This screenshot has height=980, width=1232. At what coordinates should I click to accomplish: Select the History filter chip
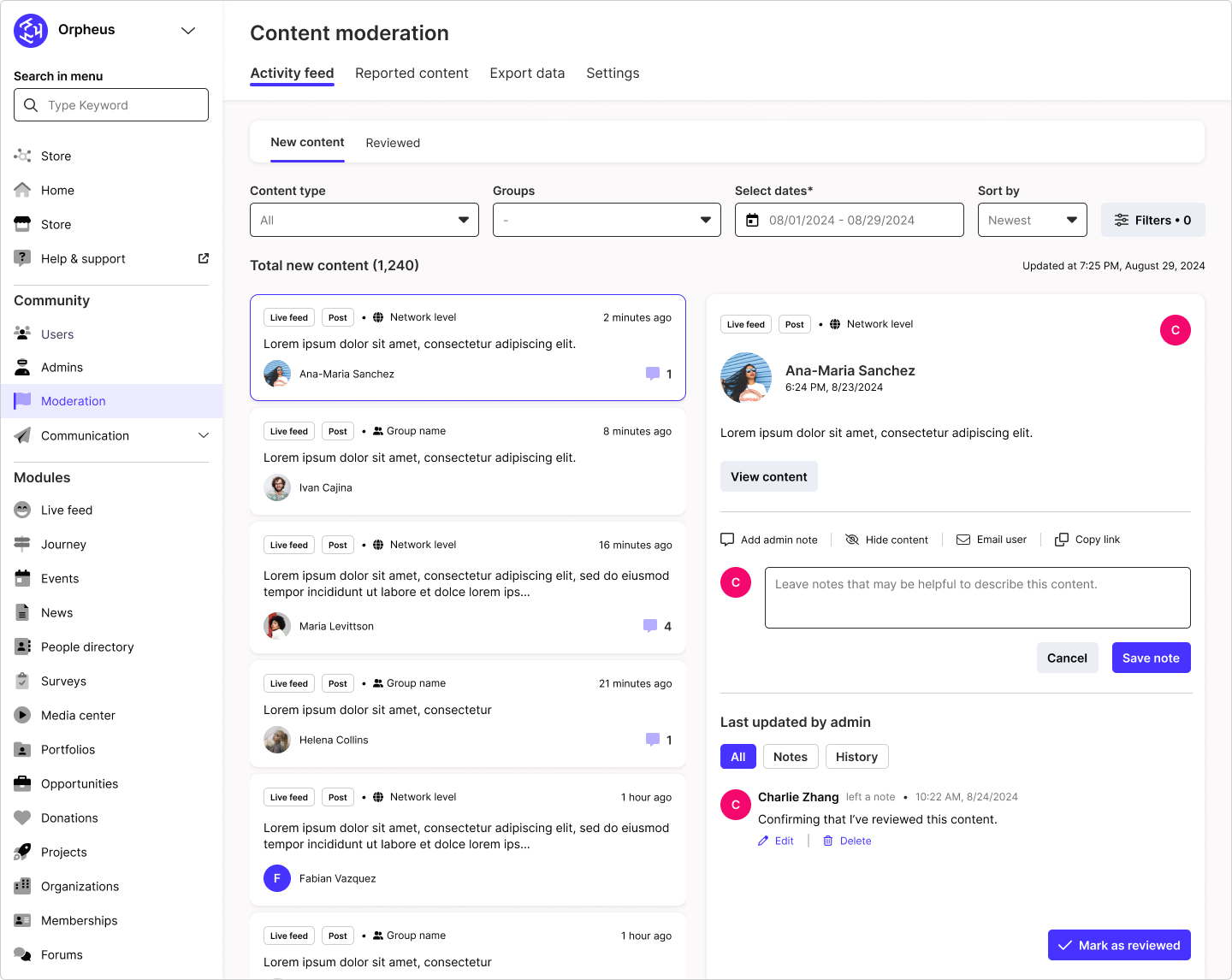[856, 757]
